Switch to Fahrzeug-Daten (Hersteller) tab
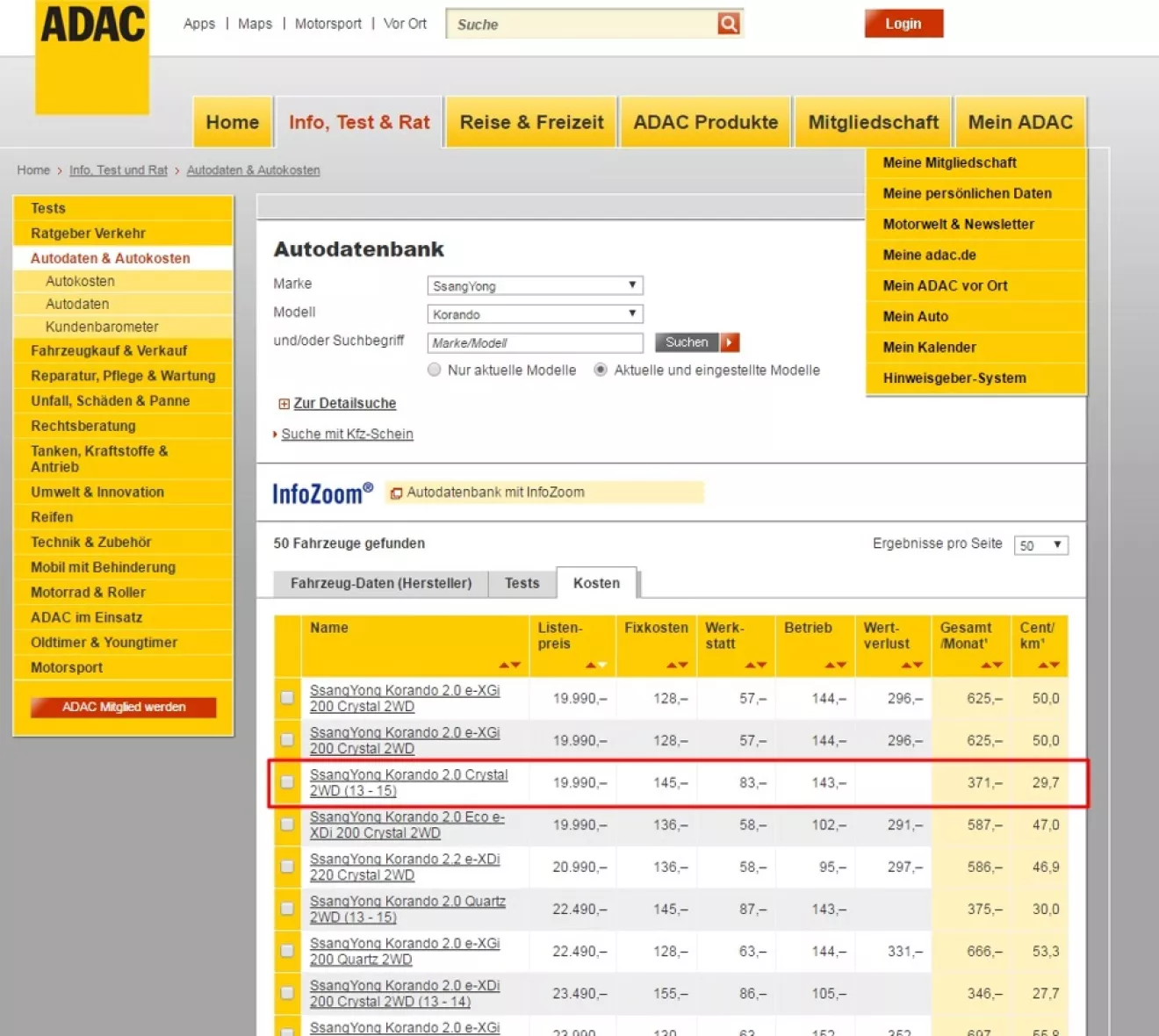 click(x=381, y=583)
